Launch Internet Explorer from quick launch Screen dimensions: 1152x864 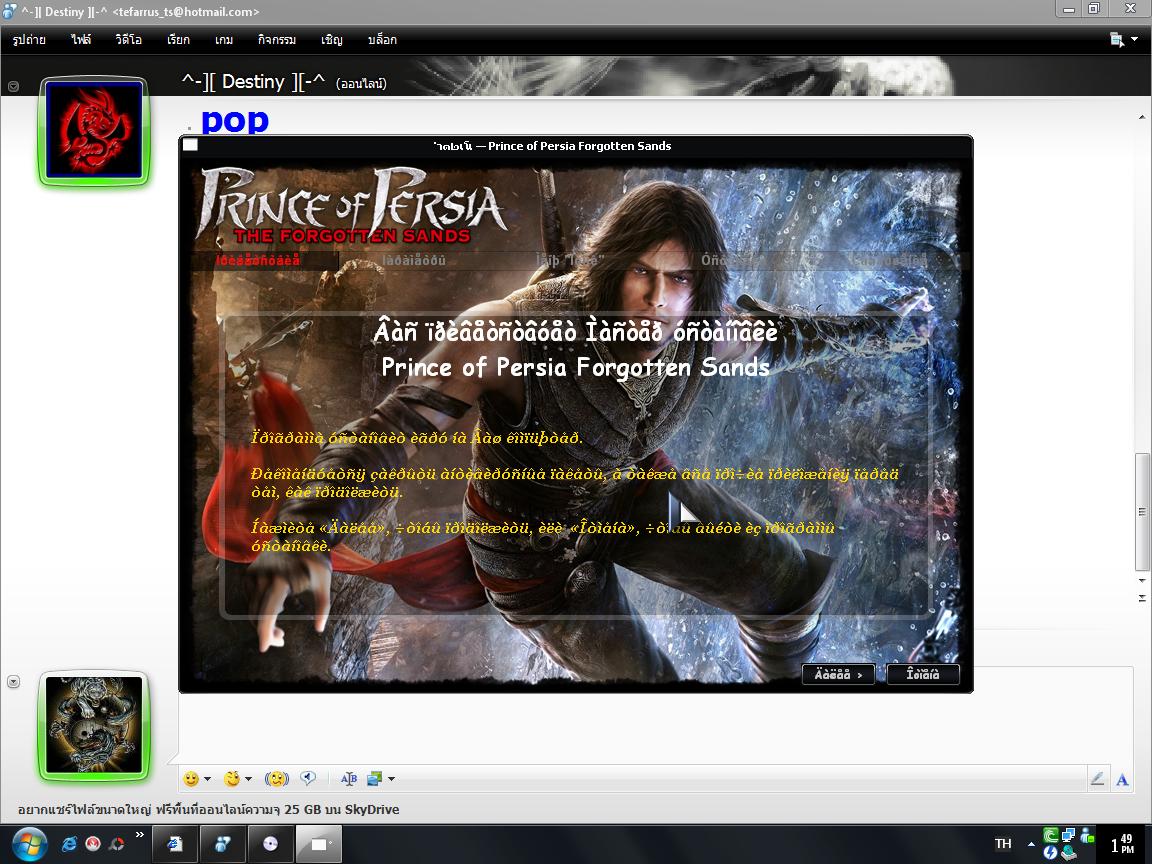[69, 844]
